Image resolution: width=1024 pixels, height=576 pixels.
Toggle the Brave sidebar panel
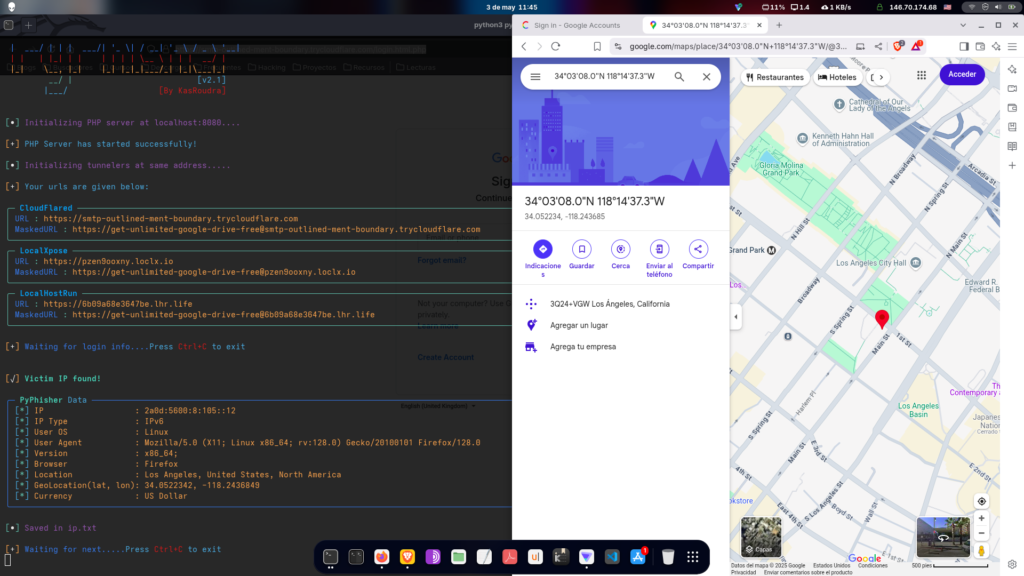[x=964, y=46]
